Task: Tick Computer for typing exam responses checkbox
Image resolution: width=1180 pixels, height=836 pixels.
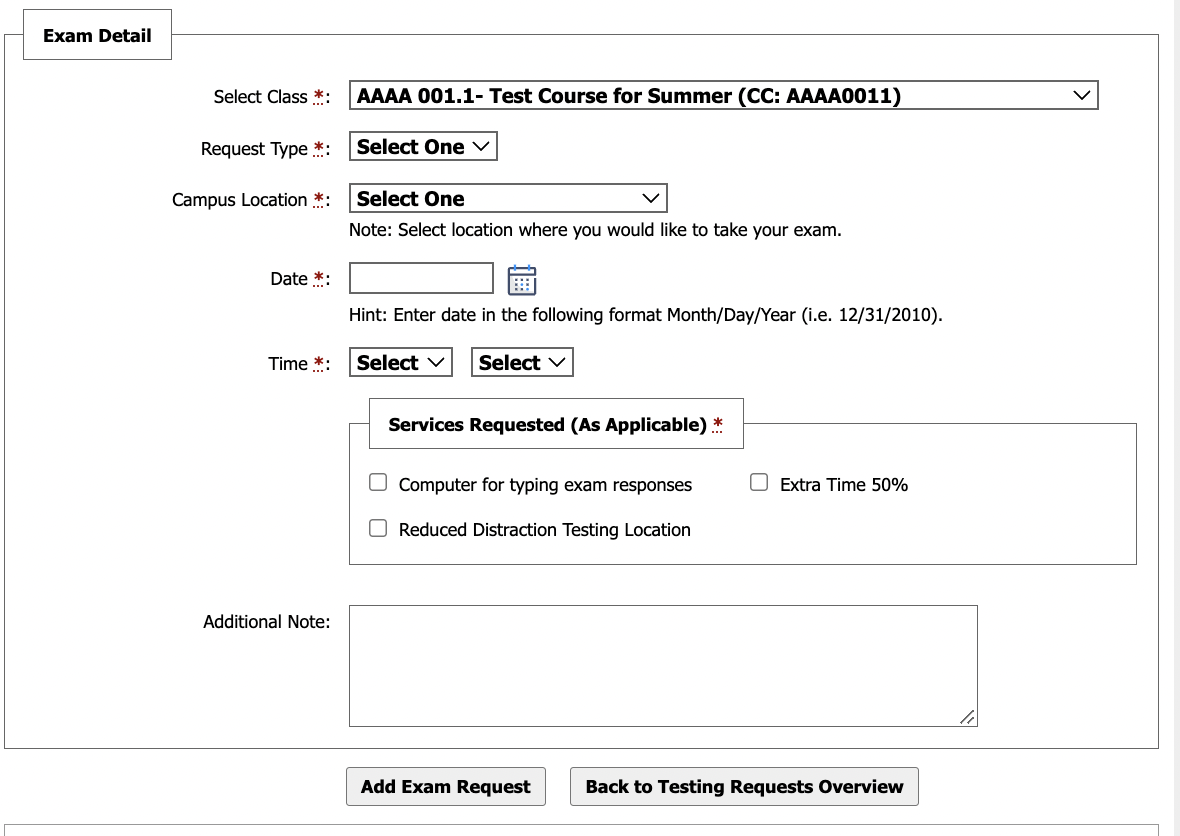Action: [378, 482]
